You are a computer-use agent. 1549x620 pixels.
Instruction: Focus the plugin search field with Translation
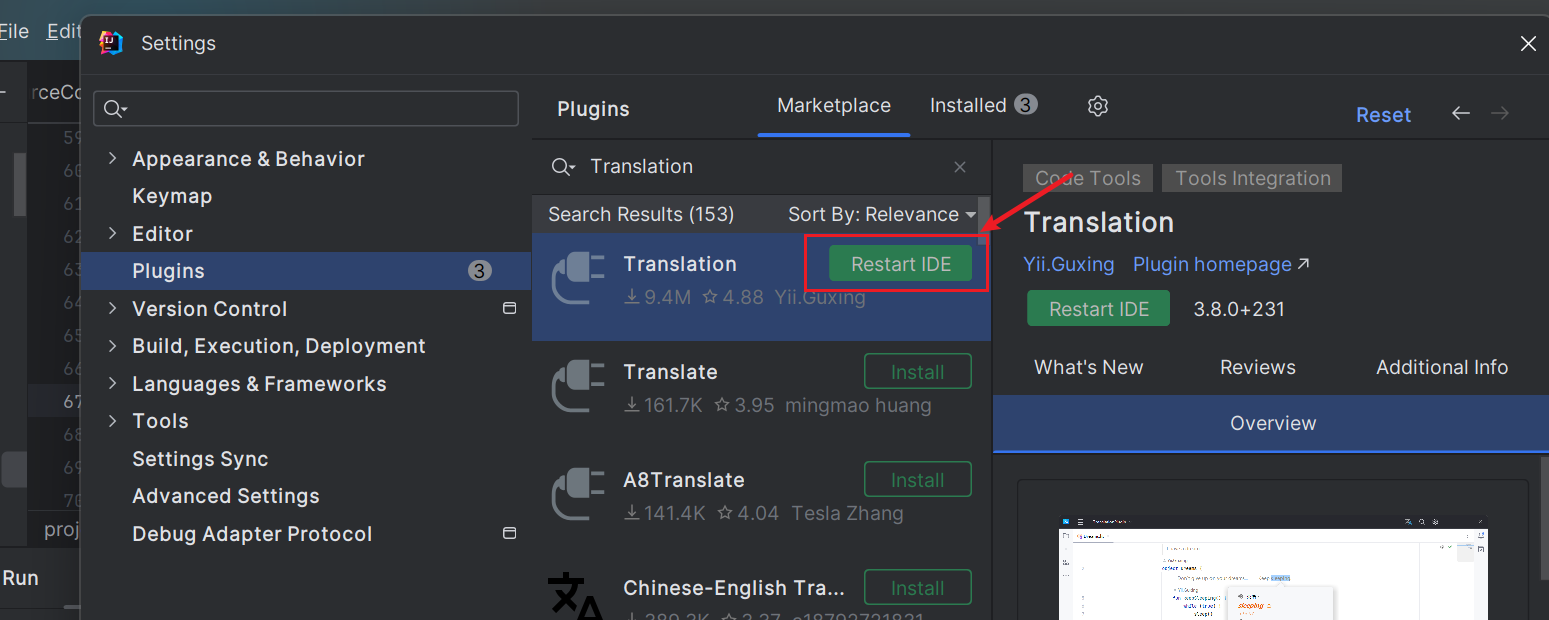tap(760, 167)
